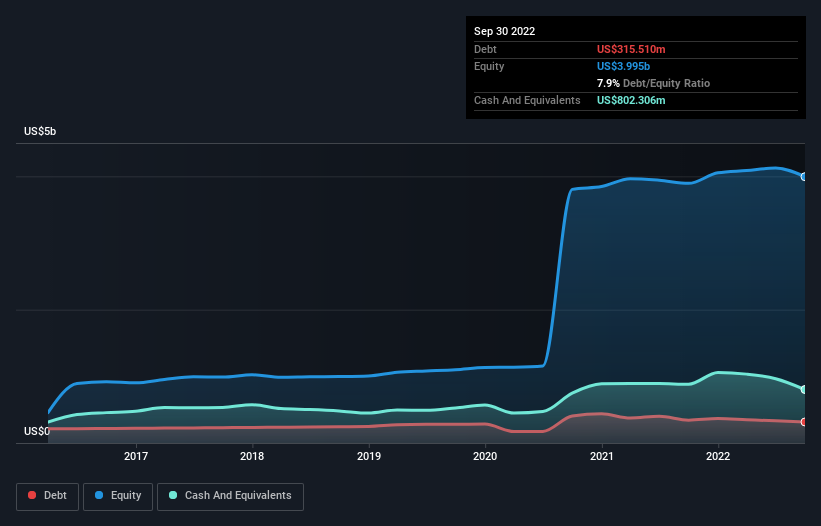Click the 2022 x-axis label
This screenshot has height=526, width=821.
718,456
